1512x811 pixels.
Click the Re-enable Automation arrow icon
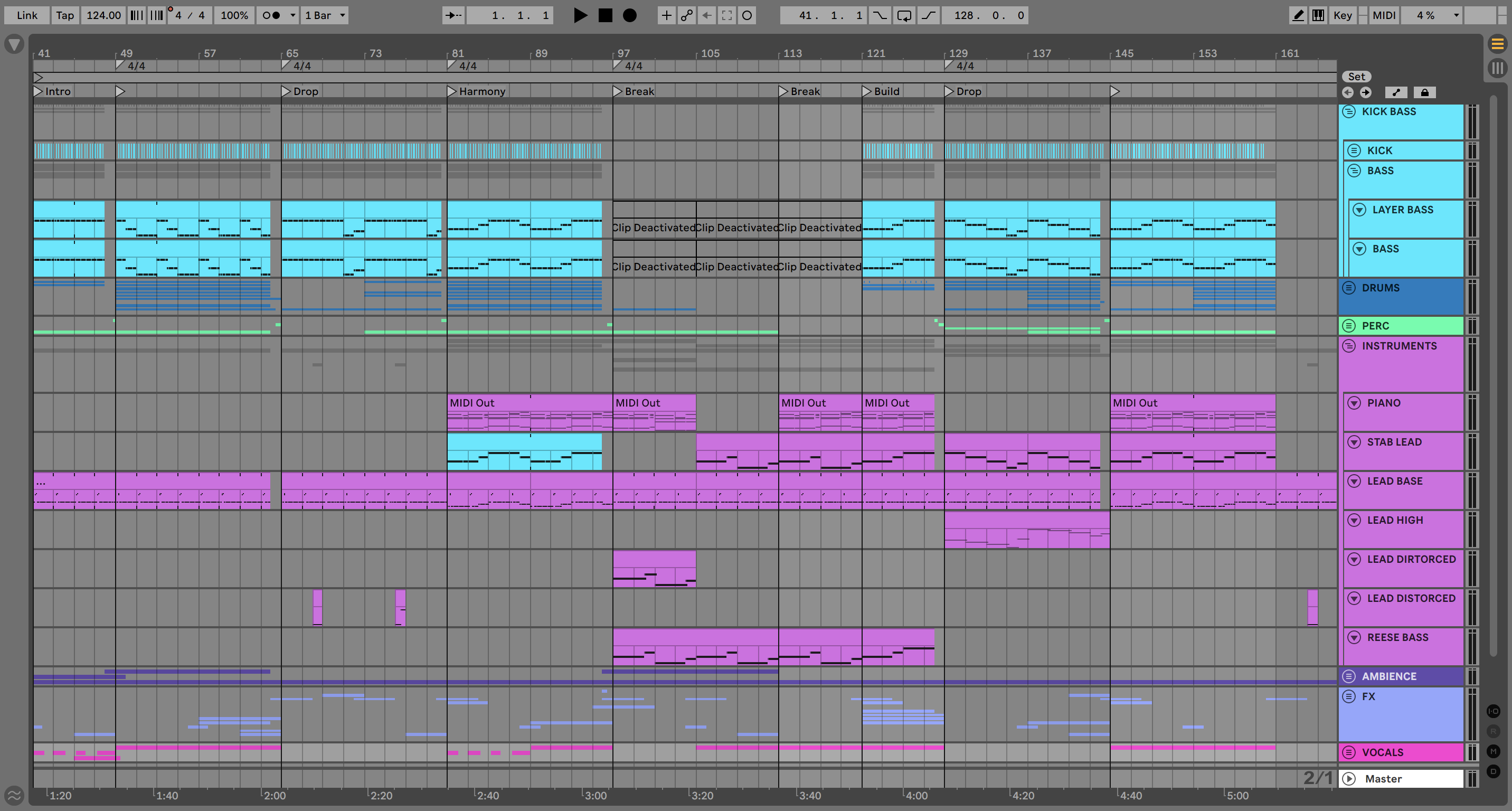pos(707,15)
